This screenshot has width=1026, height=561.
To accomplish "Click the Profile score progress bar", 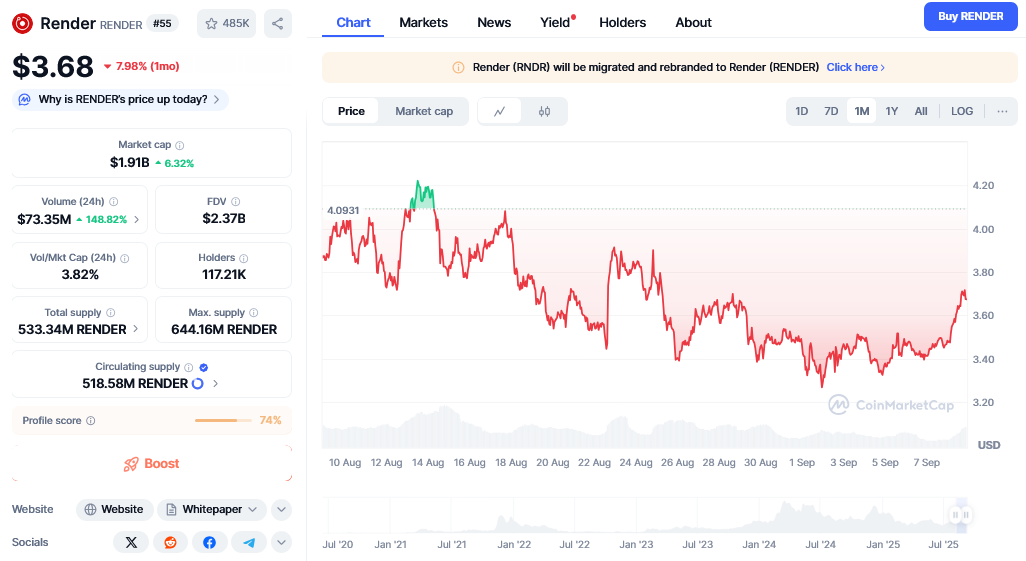I will pyautogui.click(x=223, y=420).
